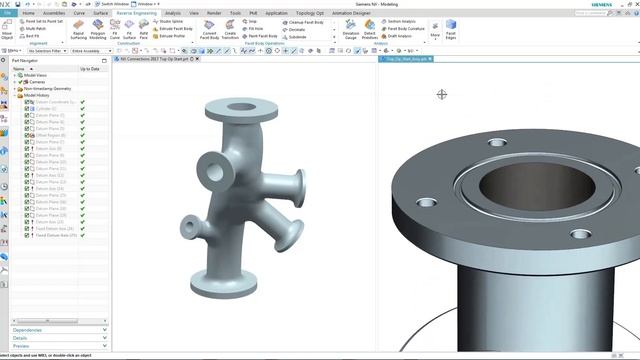The image size is (640, 360).
Task: Switch to the Home ribbon tab
Action: coord(28,13)
